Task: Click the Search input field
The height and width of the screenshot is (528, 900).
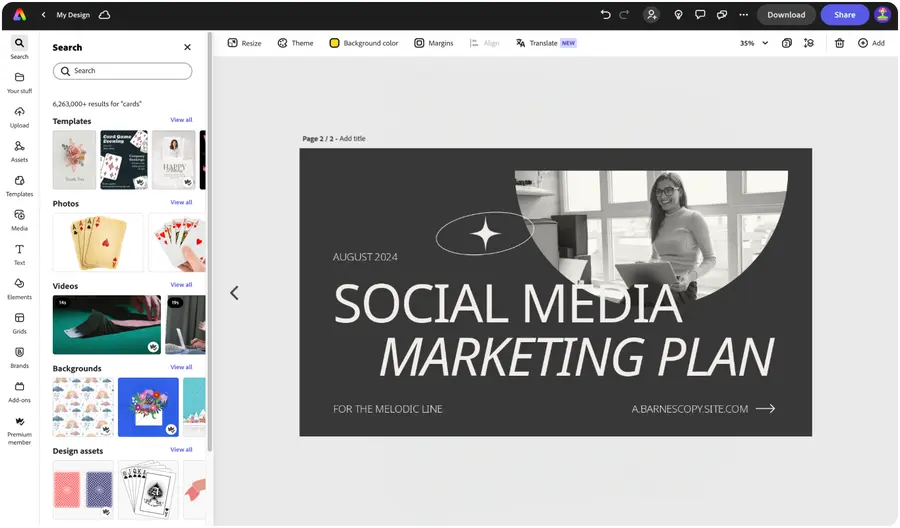Action: coord(122,71)
